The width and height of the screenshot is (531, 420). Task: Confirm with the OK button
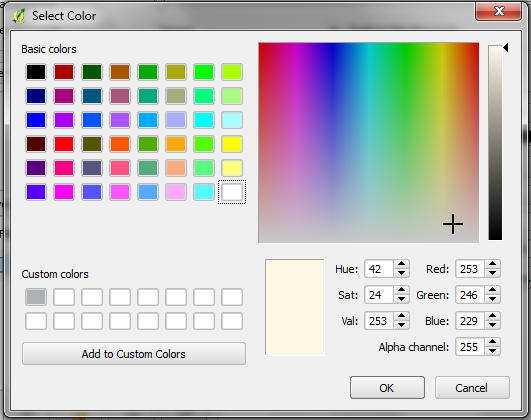click(x=387, y=387)
